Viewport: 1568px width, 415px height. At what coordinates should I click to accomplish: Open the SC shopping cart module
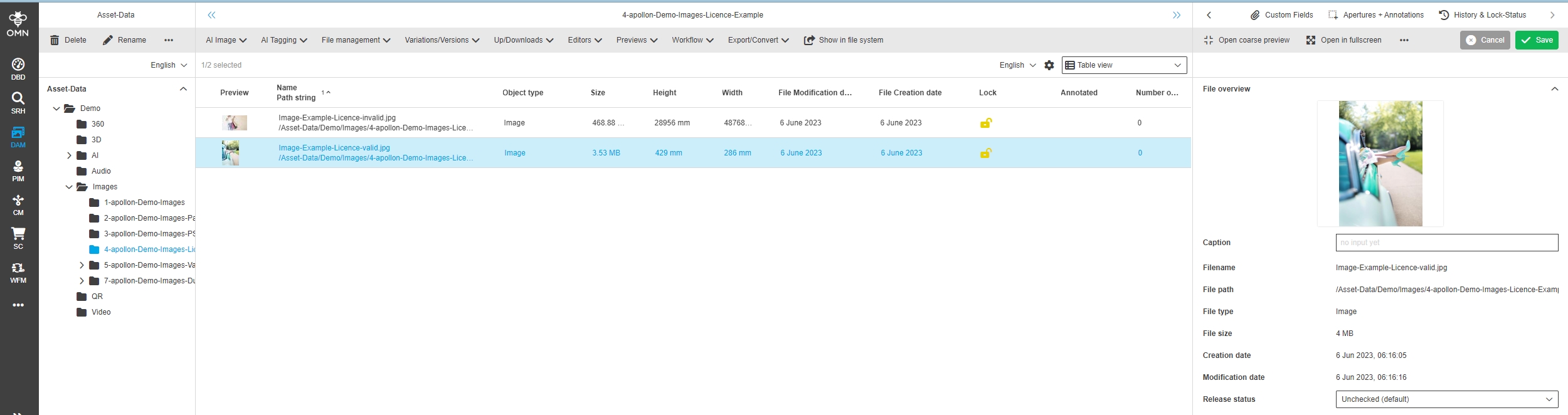coord(18,238)
